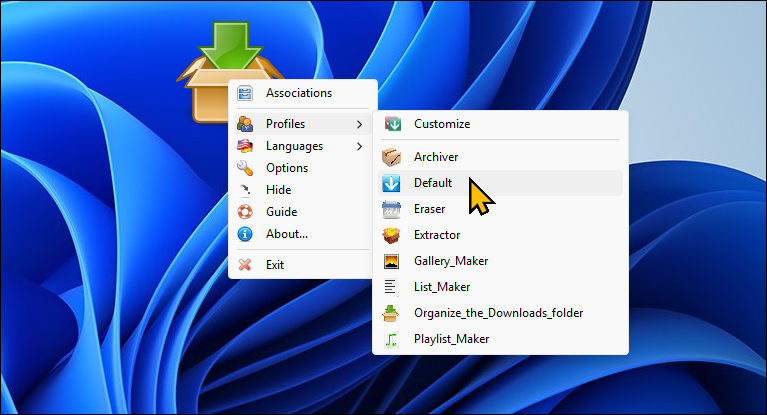Open Customize in the profiles submenu
The height and width of the screenshot is (415, 767).
(x=441, y=124)
